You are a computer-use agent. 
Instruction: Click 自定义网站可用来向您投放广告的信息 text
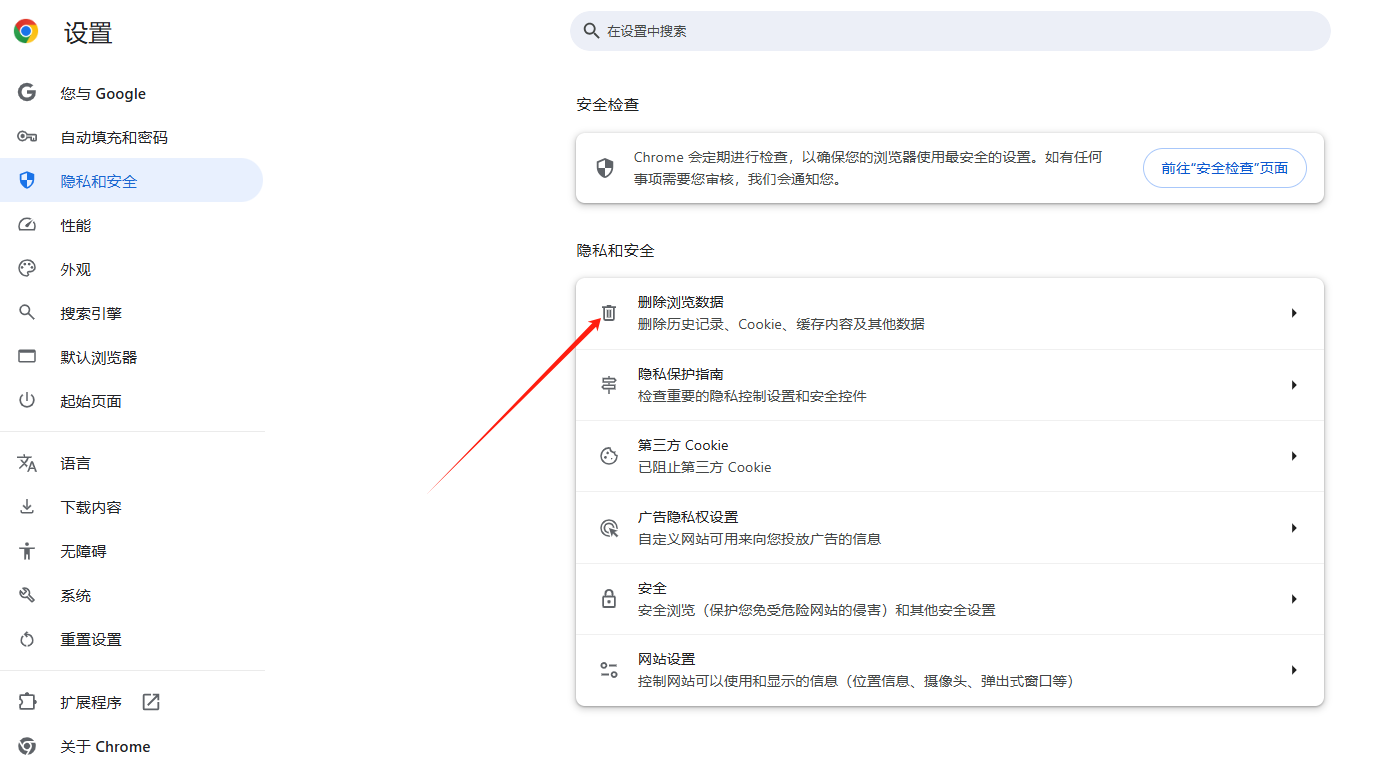(x=760, y=539)
